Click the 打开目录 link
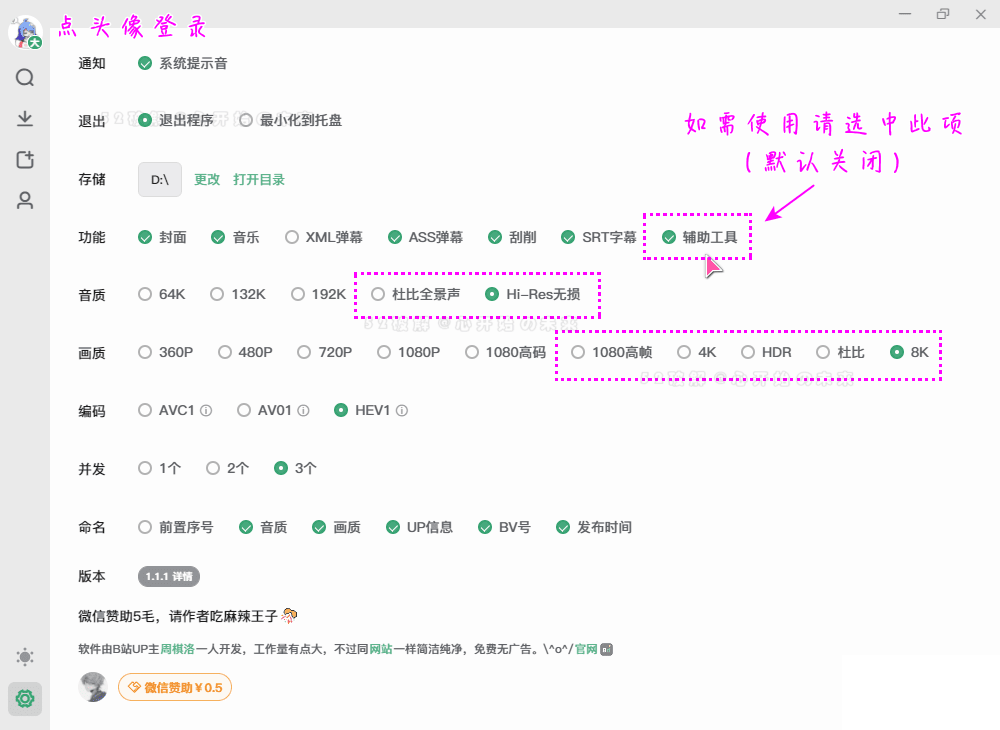Viewport: 1000px width, 730px height. [258, 180]
